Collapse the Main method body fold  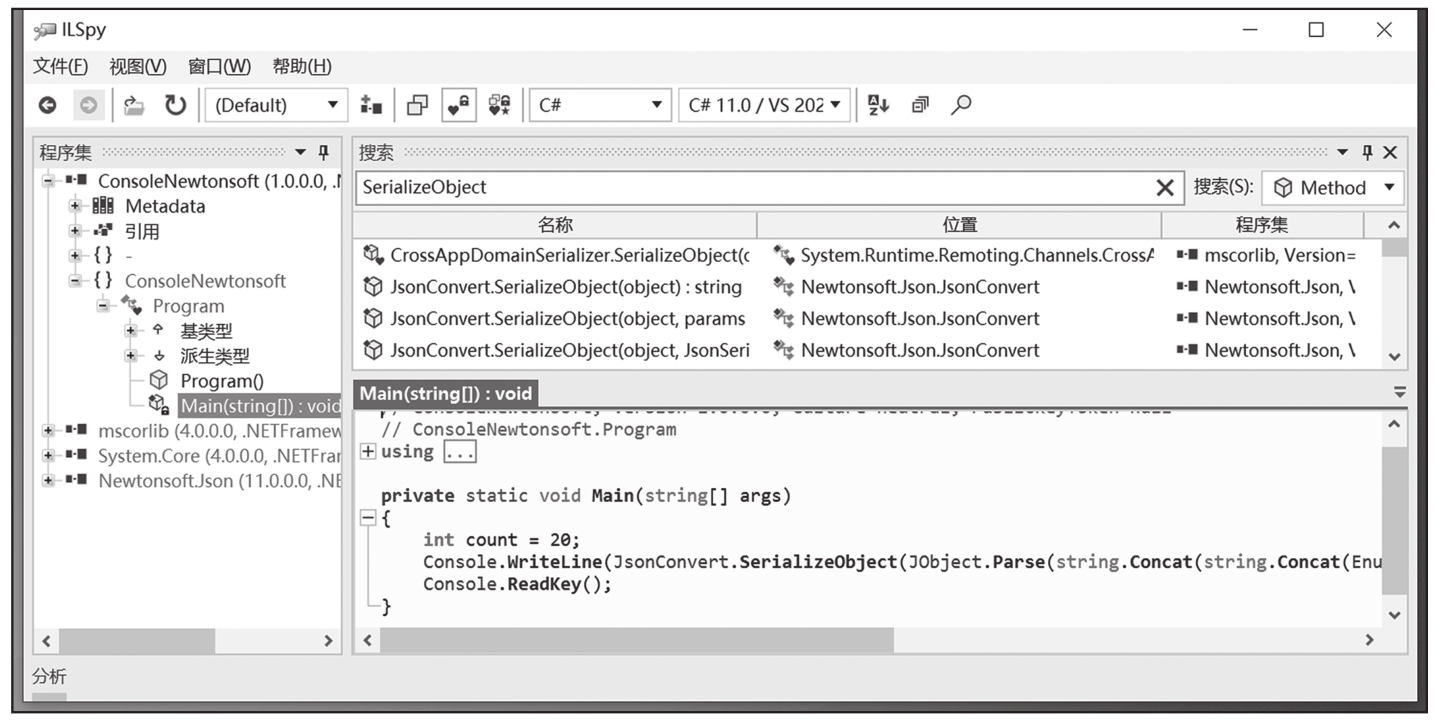tap(368, 518)
